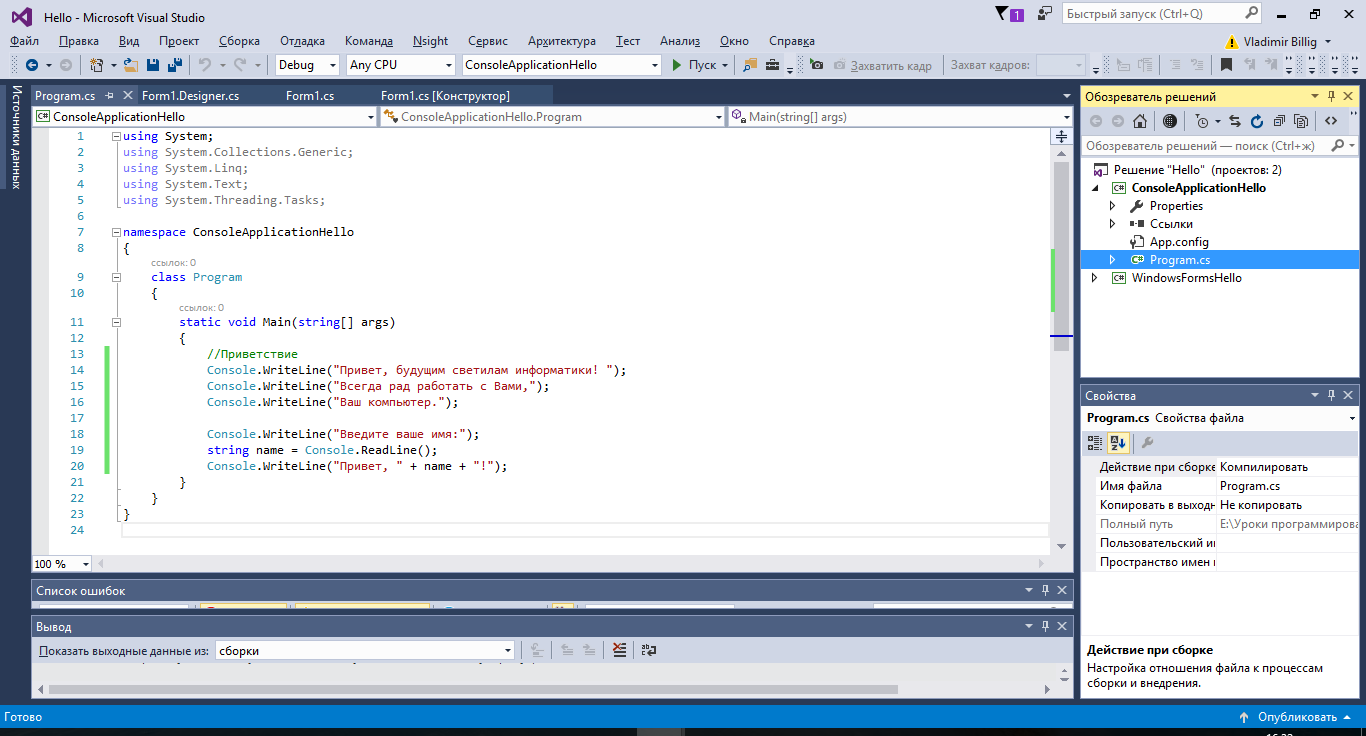Toggle pin on the Program.cs tab
This screenshot has height=736, width=1366.
pyautogui.click(x=109, y=96)
